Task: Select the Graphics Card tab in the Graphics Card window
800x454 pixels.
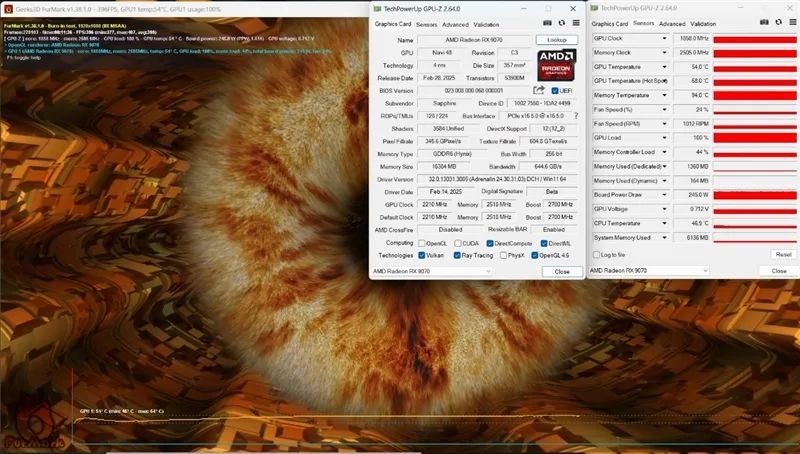Action: (x=393, y=24)
